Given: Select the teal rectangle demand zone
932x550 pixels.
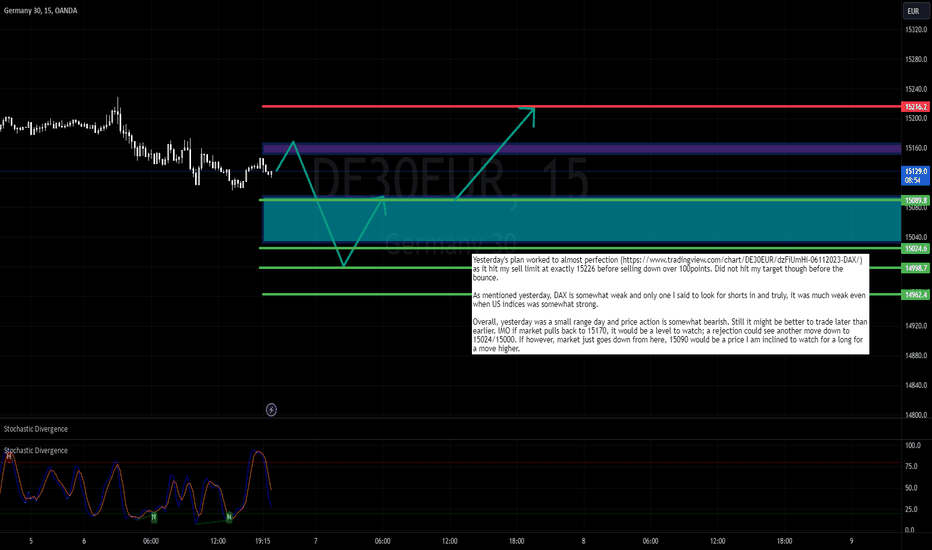Looking at the screenshot, I should coord(581,221).
